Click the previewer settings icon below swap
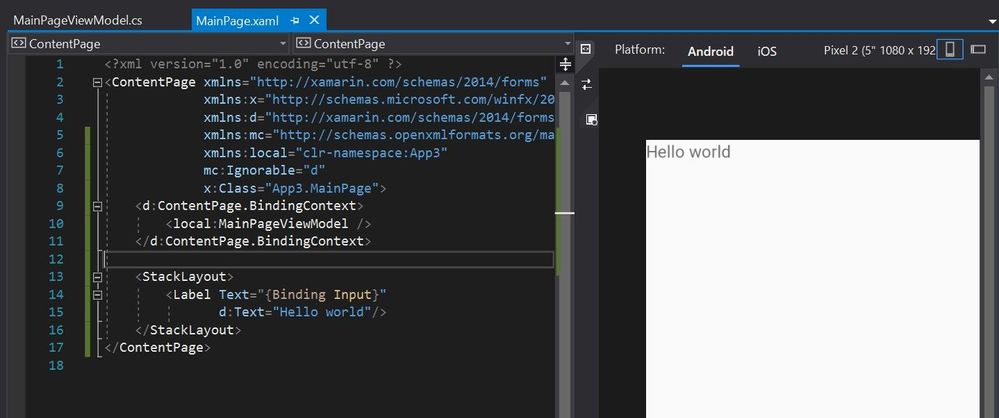The width and height of the screenshot is (999, 418). click(x=591, y=120)
